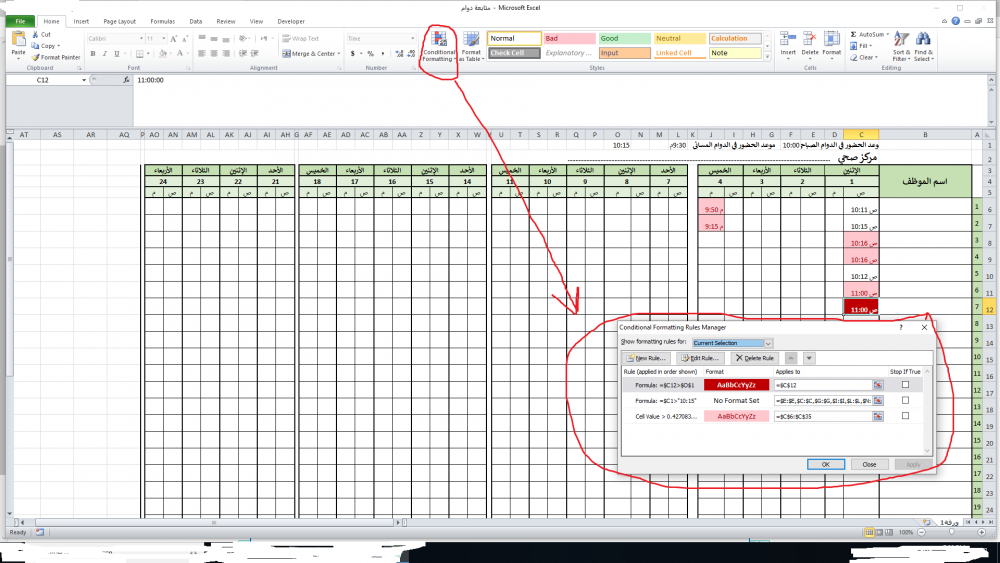The height and width of the screenshot is (563, 1000).
Task: Apply the Neutral cell style
Action: click(x=680, y=38)
